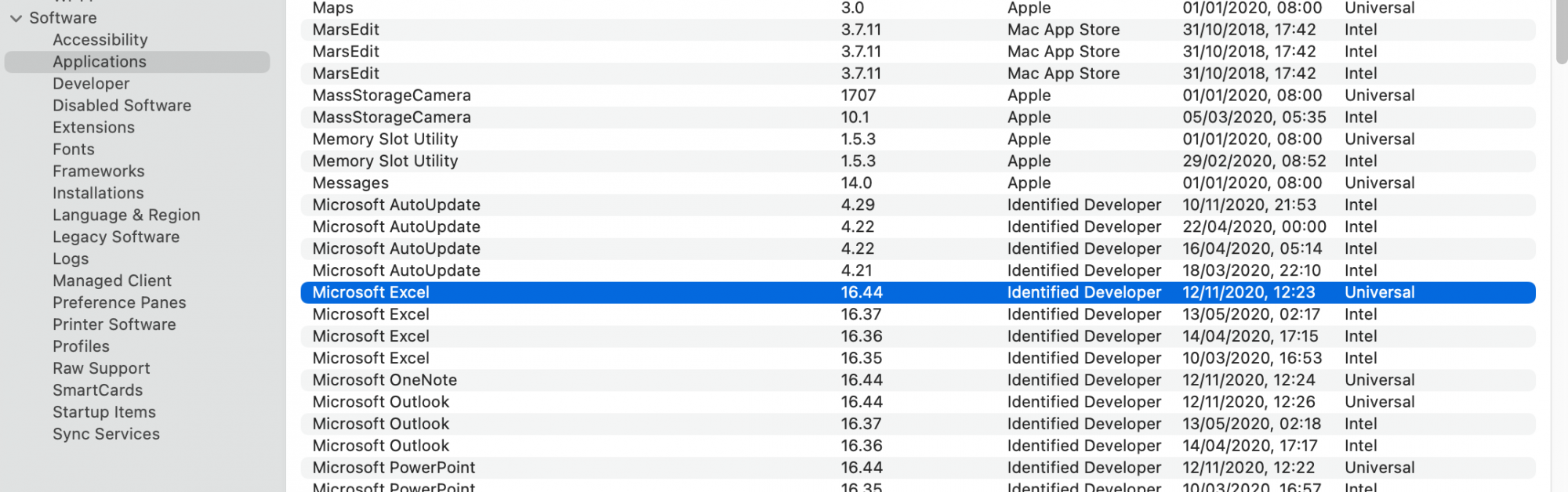Screen dimensions: 1568x492
Task: Select MassStorageCamera version 10.1 row
Action: pyautogui.click(x=918, y=118)
